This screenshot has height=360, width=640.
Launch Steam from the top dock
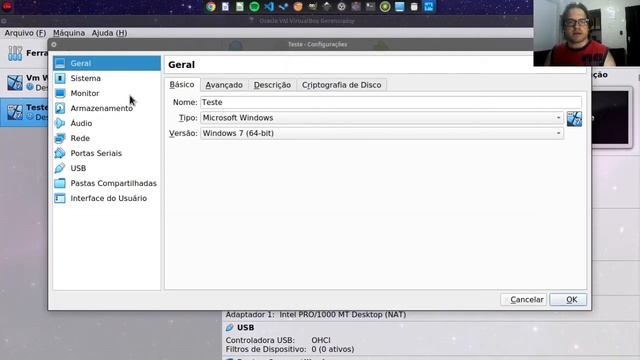click(x=283, y=7)
